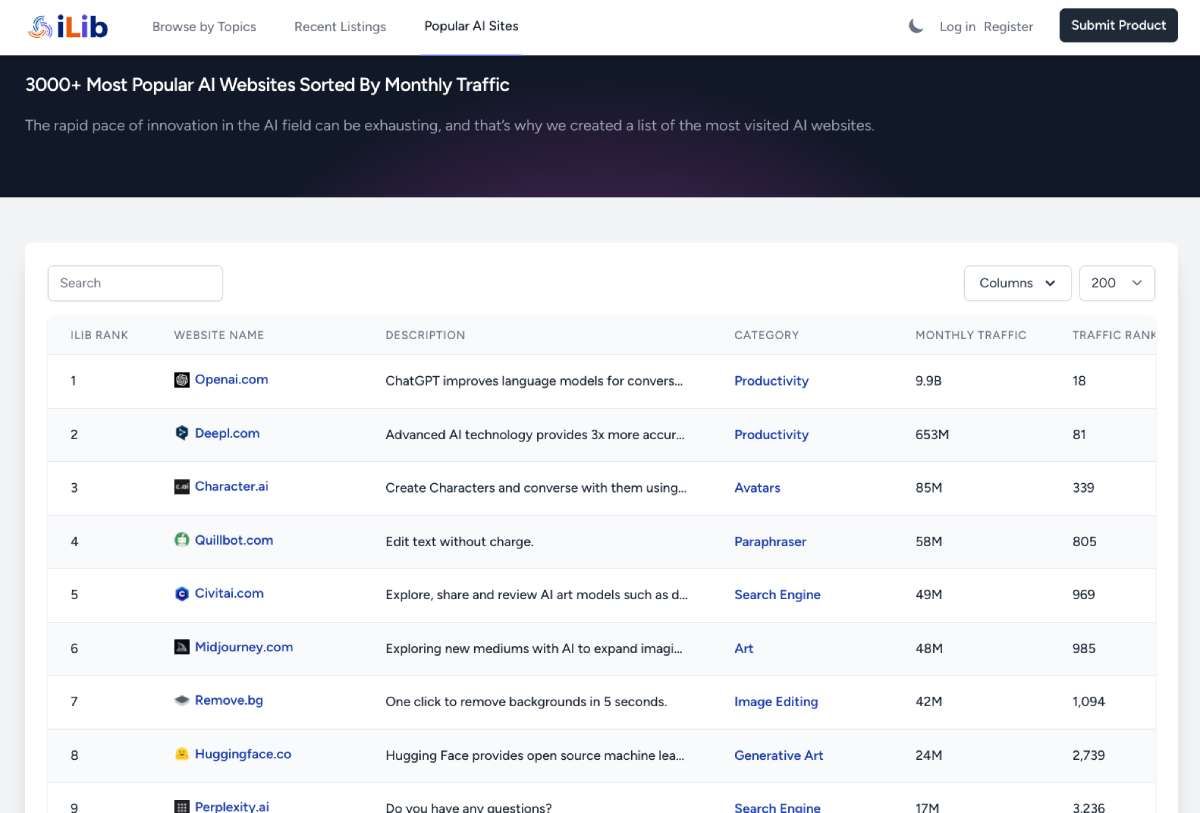Select the Popular AI Sites tab
Image resolution: width=1200 pixels, height=813 pixels.
point(470,26)
